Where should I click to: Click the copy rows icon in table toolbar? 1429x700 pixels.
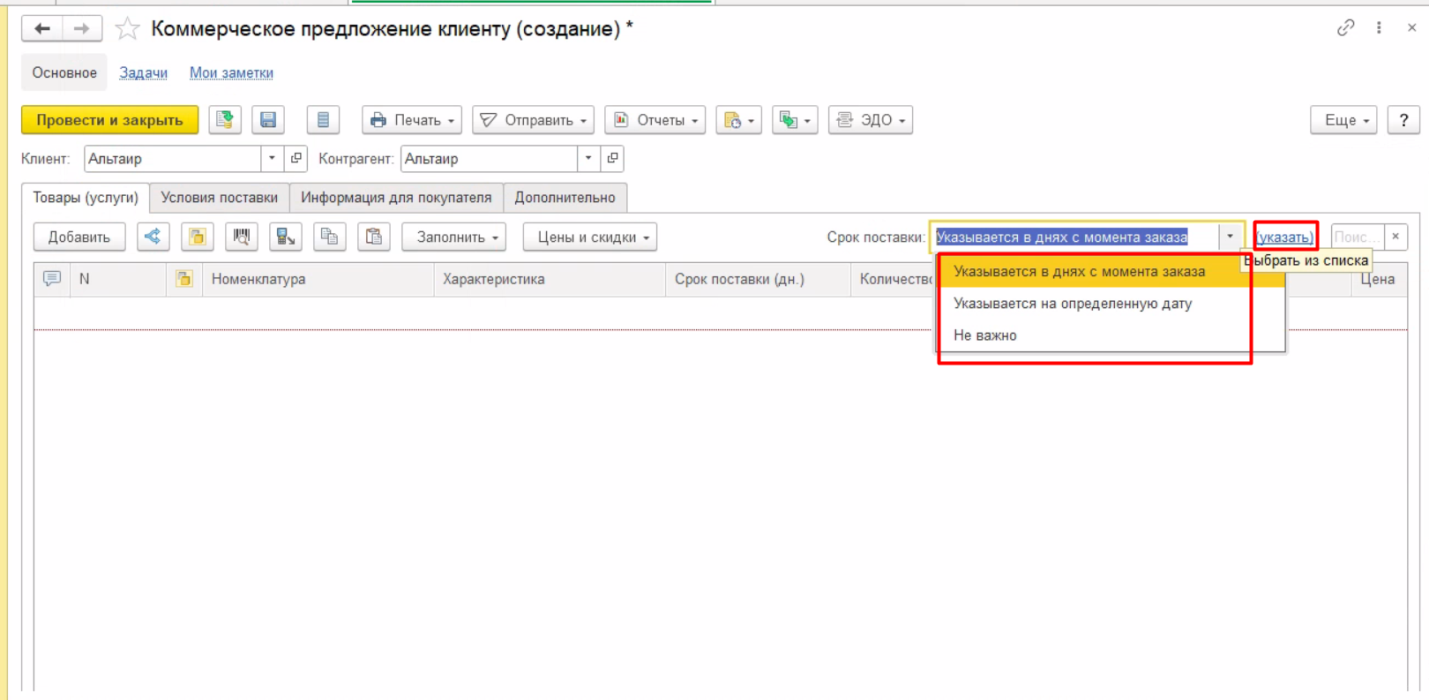tap(329, 237)
